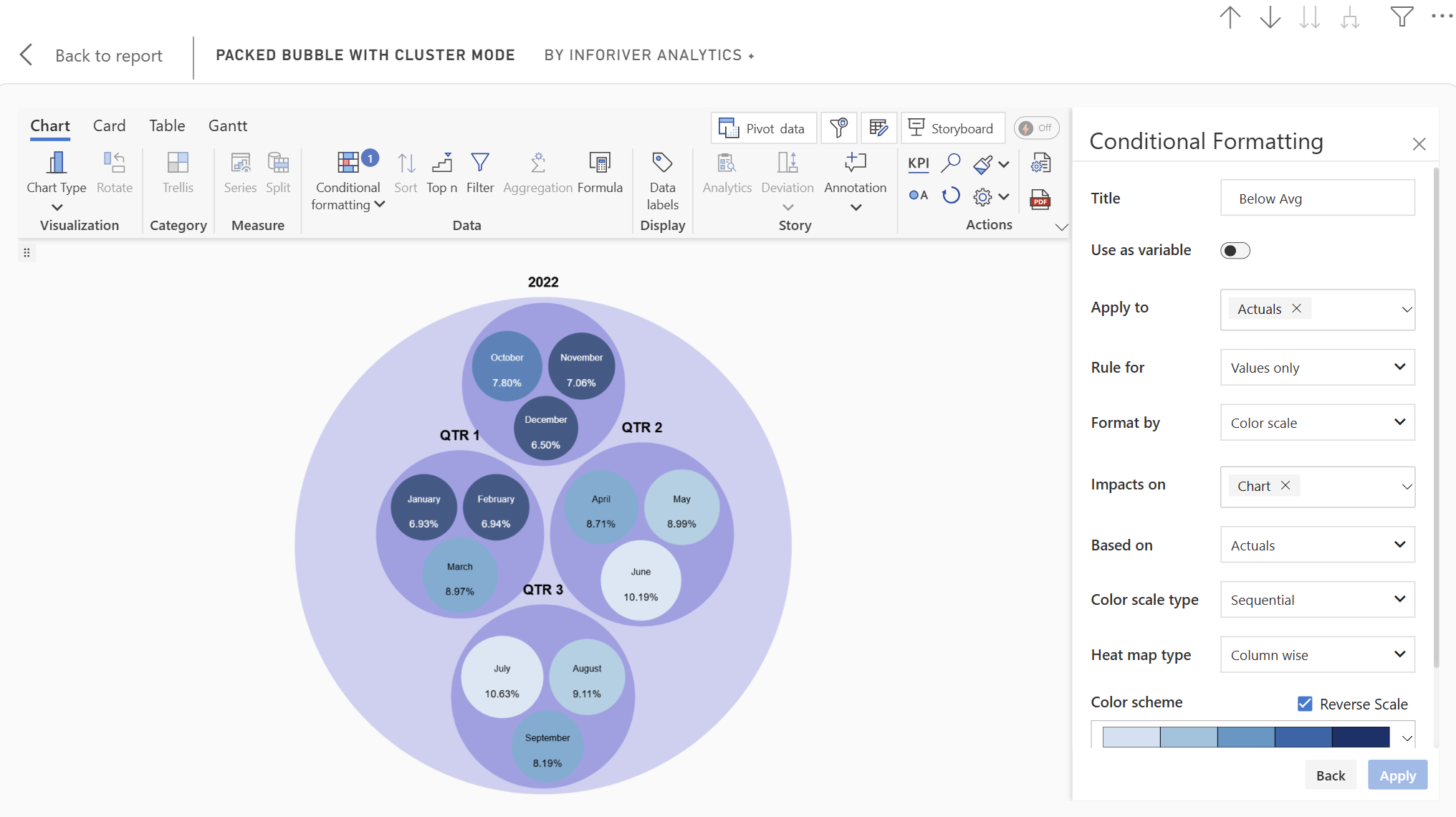1456x817 pixels.
Task: Click Back to report link
Action: (x=108, y=56)
